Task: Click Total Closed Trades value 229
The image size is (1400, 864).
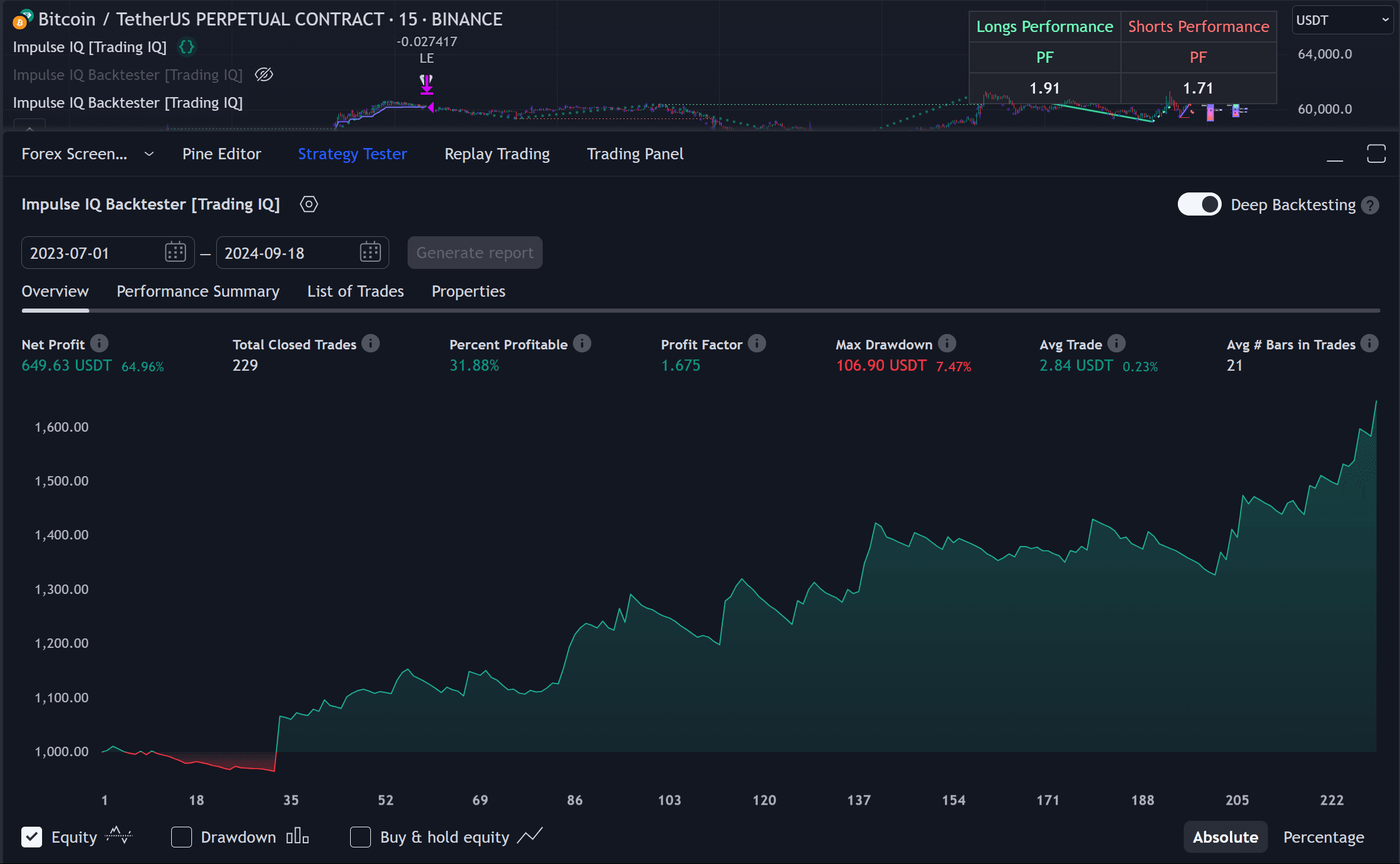Action: coord(245,365)
